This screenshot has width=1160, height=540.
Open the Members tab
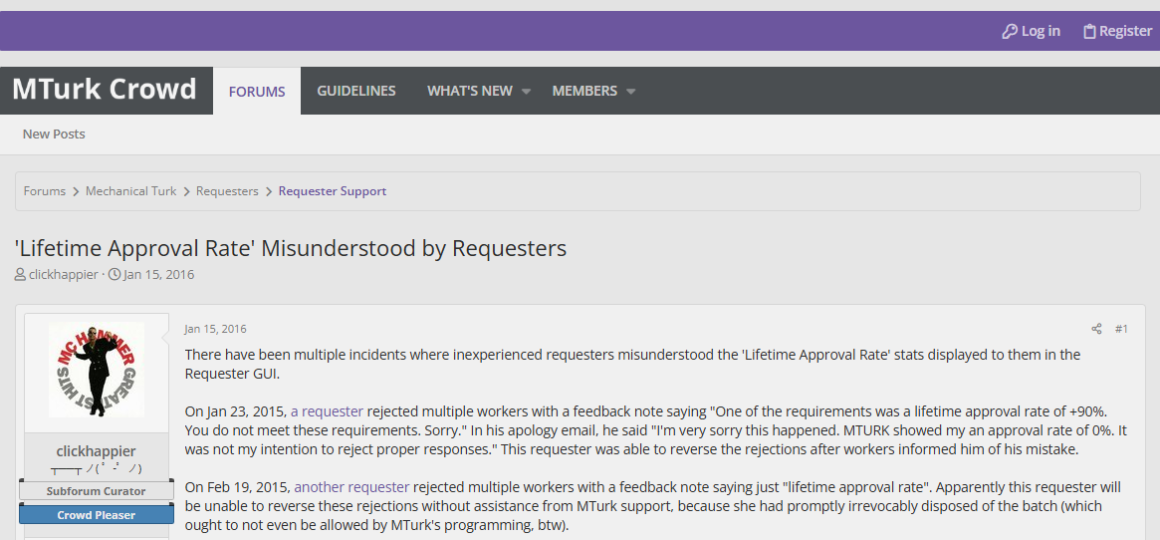coord(584,91)
